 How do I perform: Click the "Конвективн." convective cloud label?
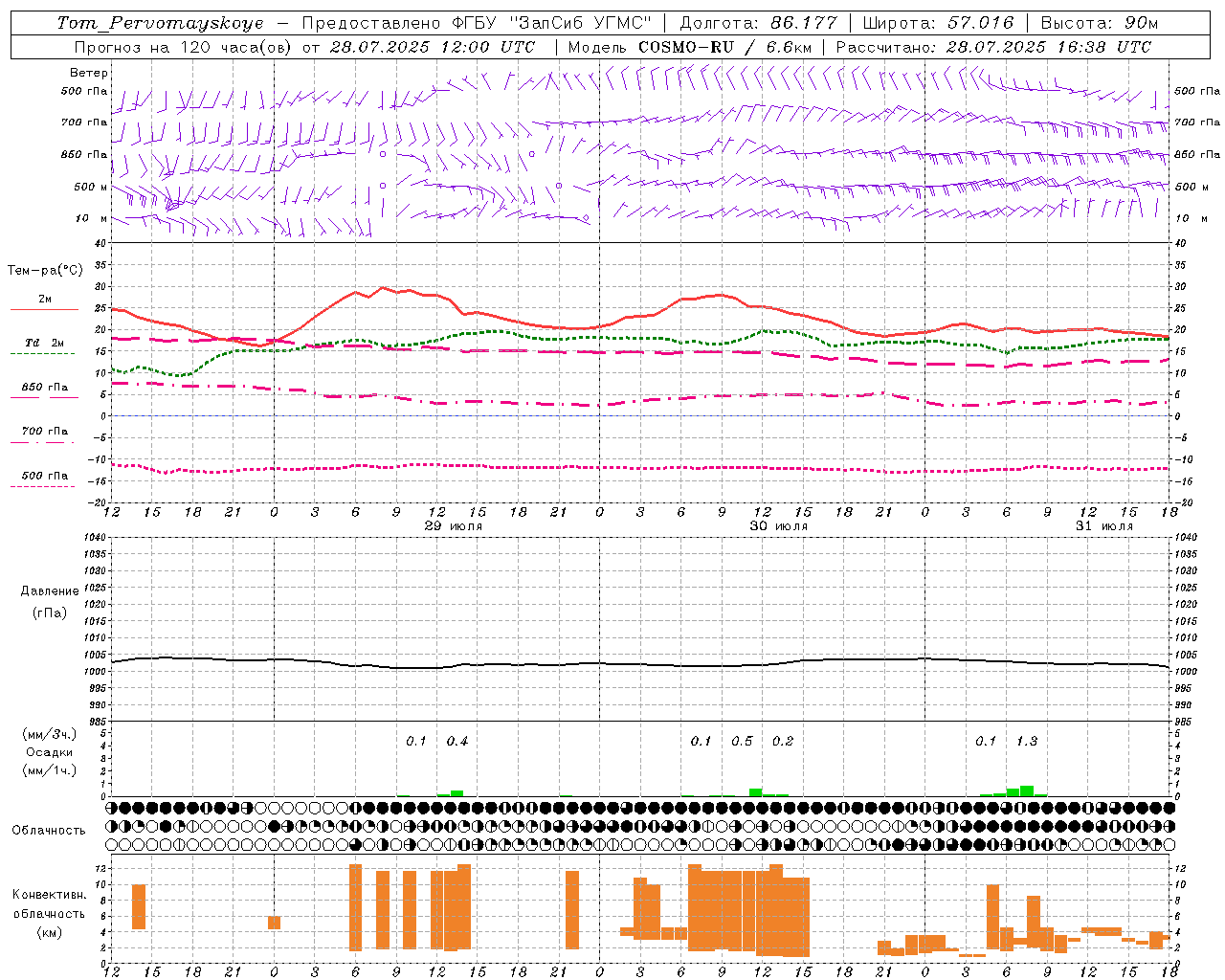tap(50, 895)
